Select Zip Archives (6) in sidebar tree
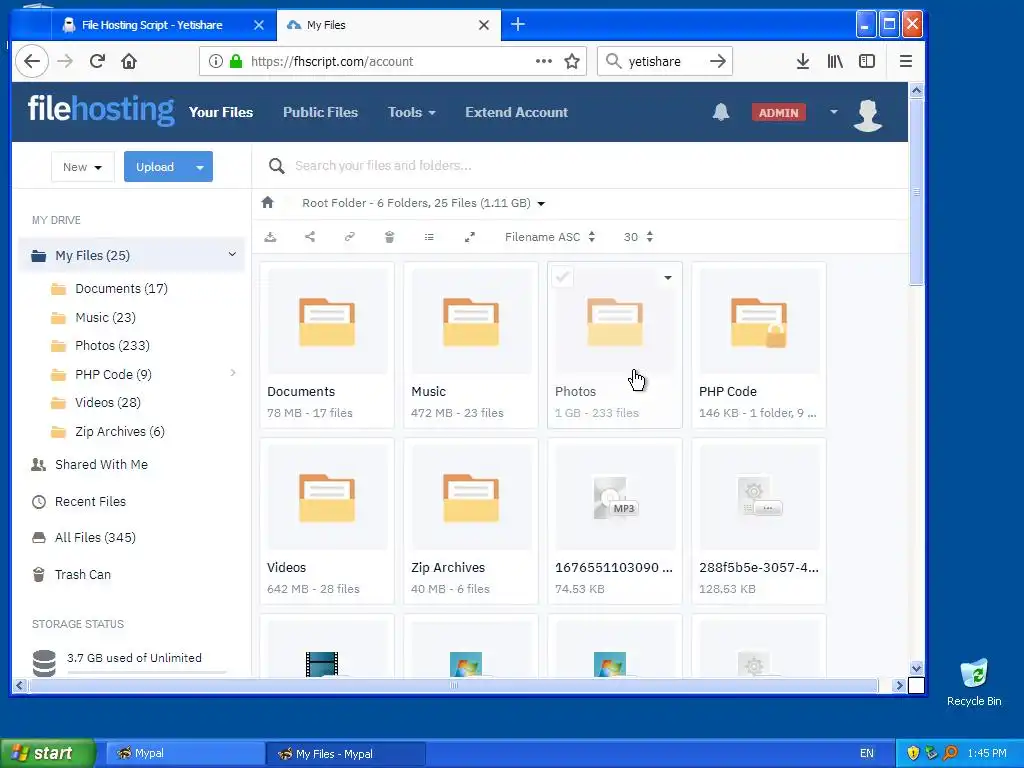Image resolution: width=1024 pixels, height=768 pixels. pos(120,432)
